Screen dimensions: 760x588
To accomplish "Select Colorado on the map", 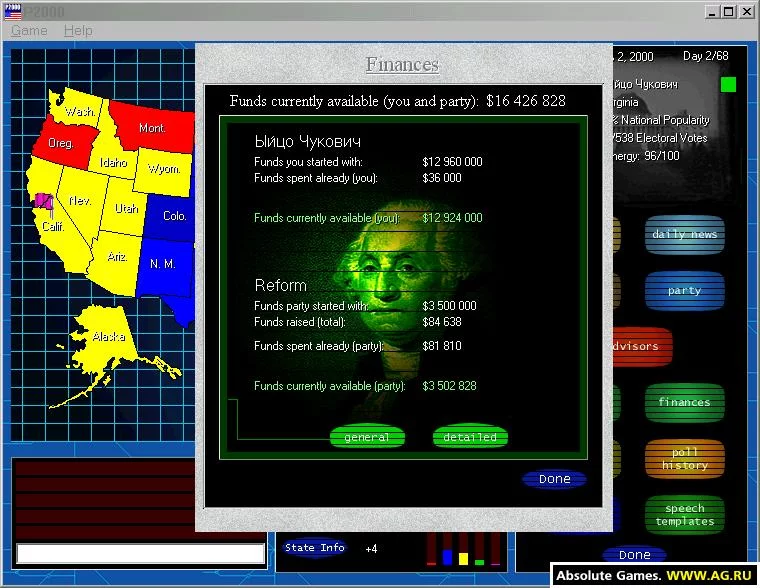I will (174, 216).
